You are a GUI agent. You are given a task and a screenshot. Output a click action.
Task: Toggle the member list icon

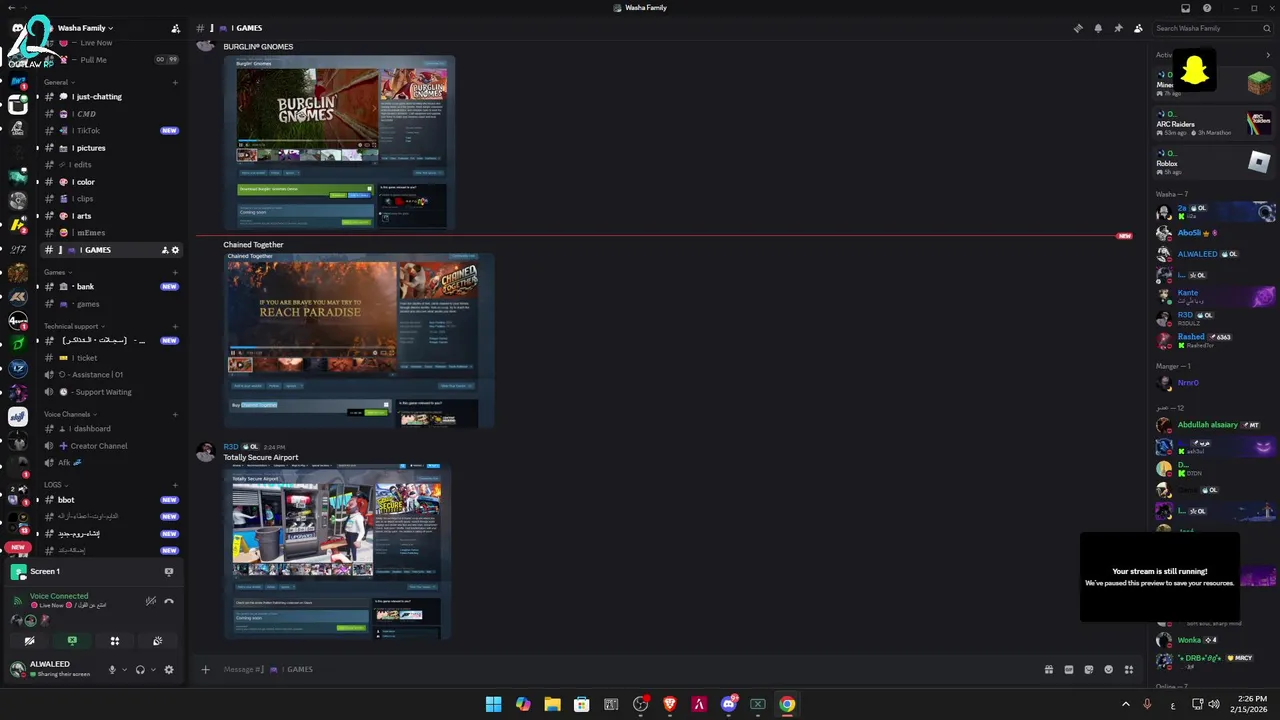pyautogui.click(x=1138, y=28)
